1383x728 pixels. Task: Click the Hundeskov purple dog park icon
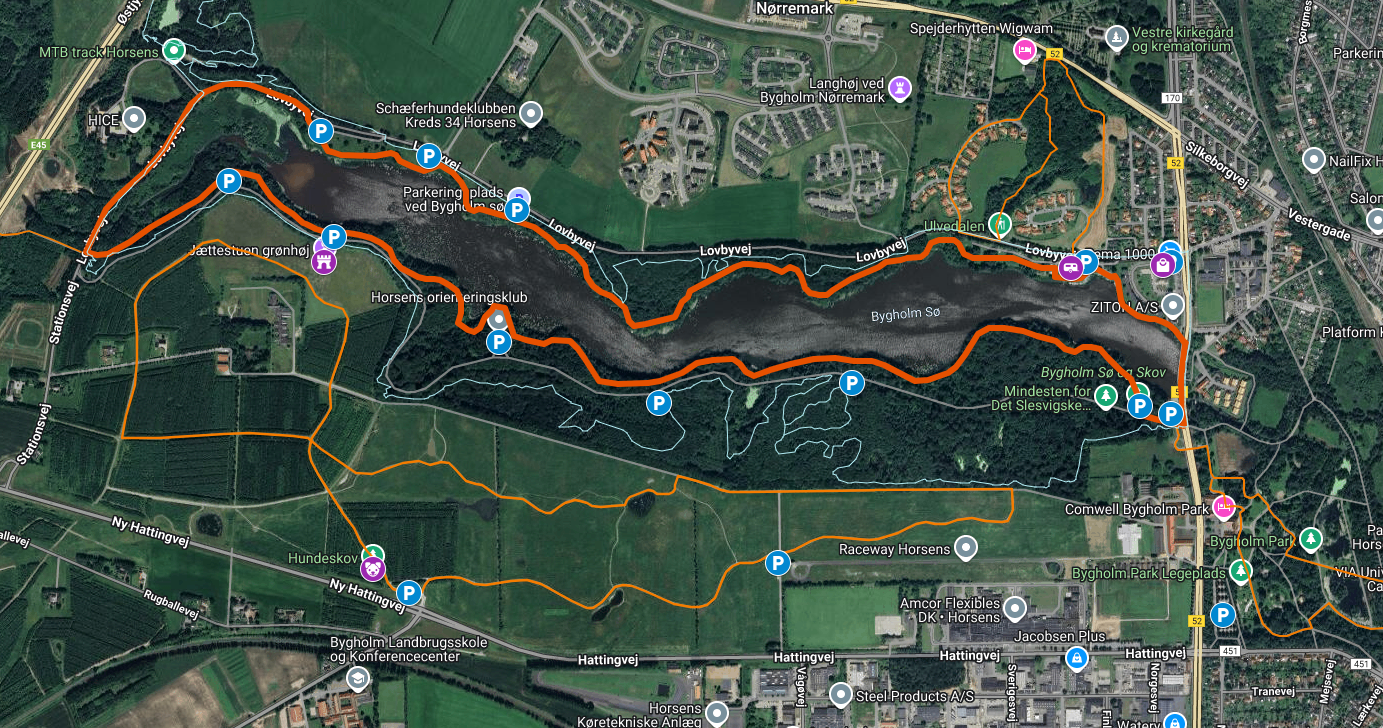(373, 569)
